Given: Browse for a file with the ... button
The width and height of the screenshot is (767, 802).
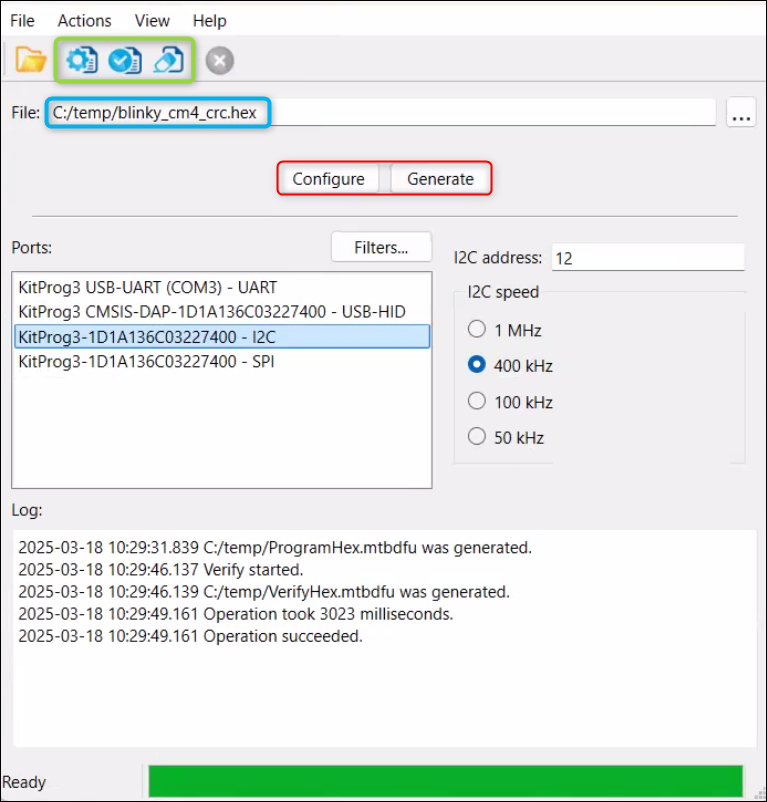Looking at the screenshot, I should [x=741, y=112].
